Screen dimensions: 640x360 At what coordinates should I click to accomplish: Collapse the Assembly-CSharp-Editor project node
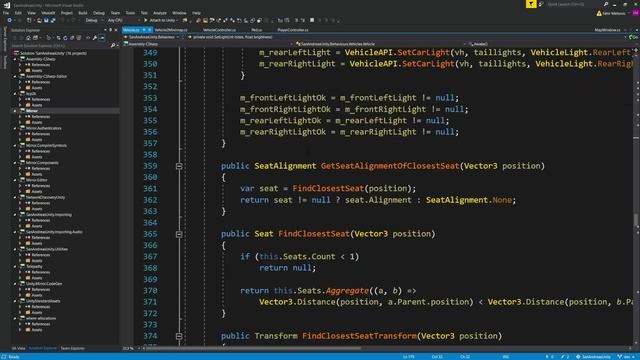click(x=16, y=76)
